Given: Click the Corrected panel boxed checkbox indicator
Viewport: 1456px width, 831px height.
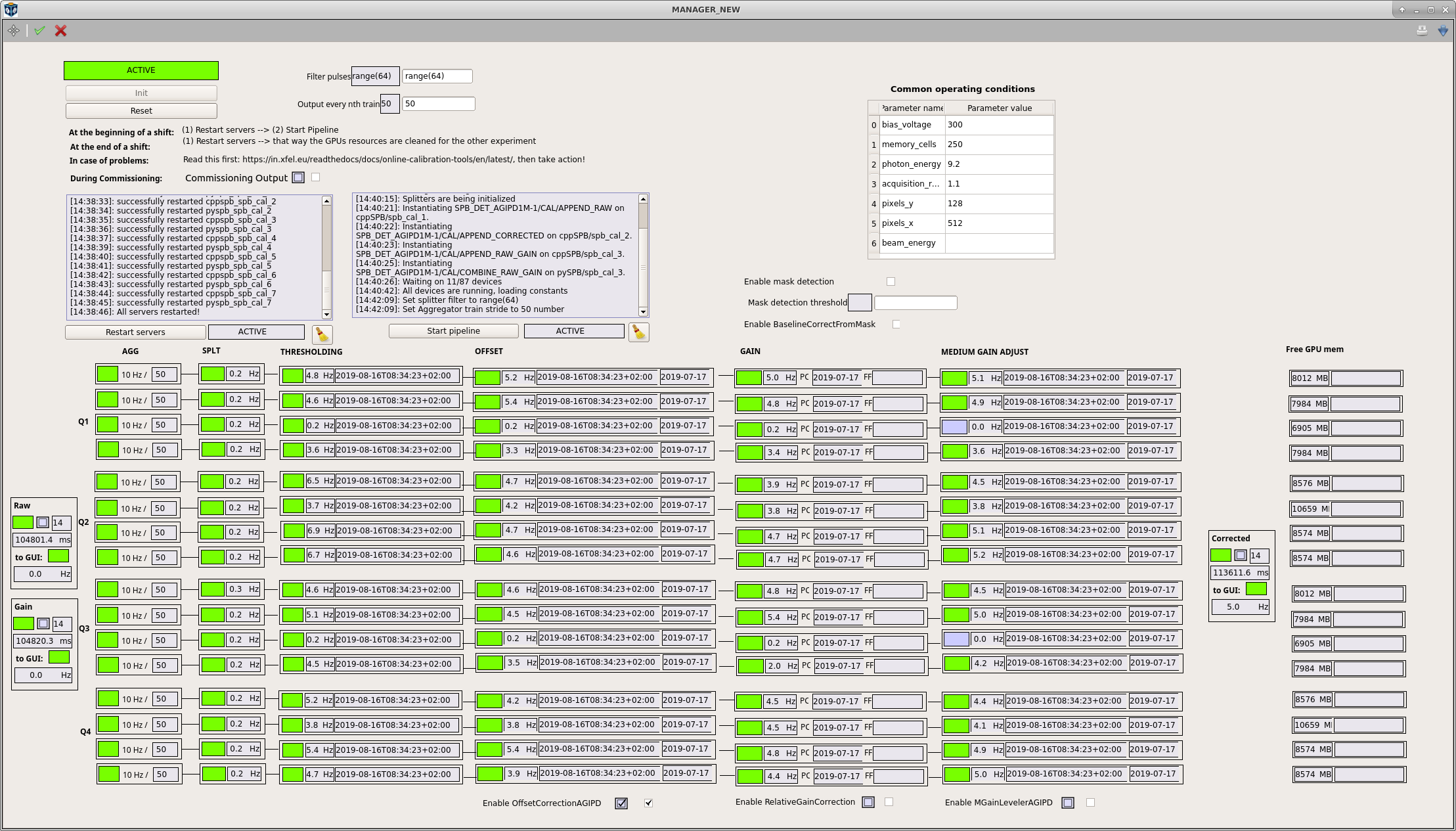Looking at the screenshot, I should [x=1241, y=555].
